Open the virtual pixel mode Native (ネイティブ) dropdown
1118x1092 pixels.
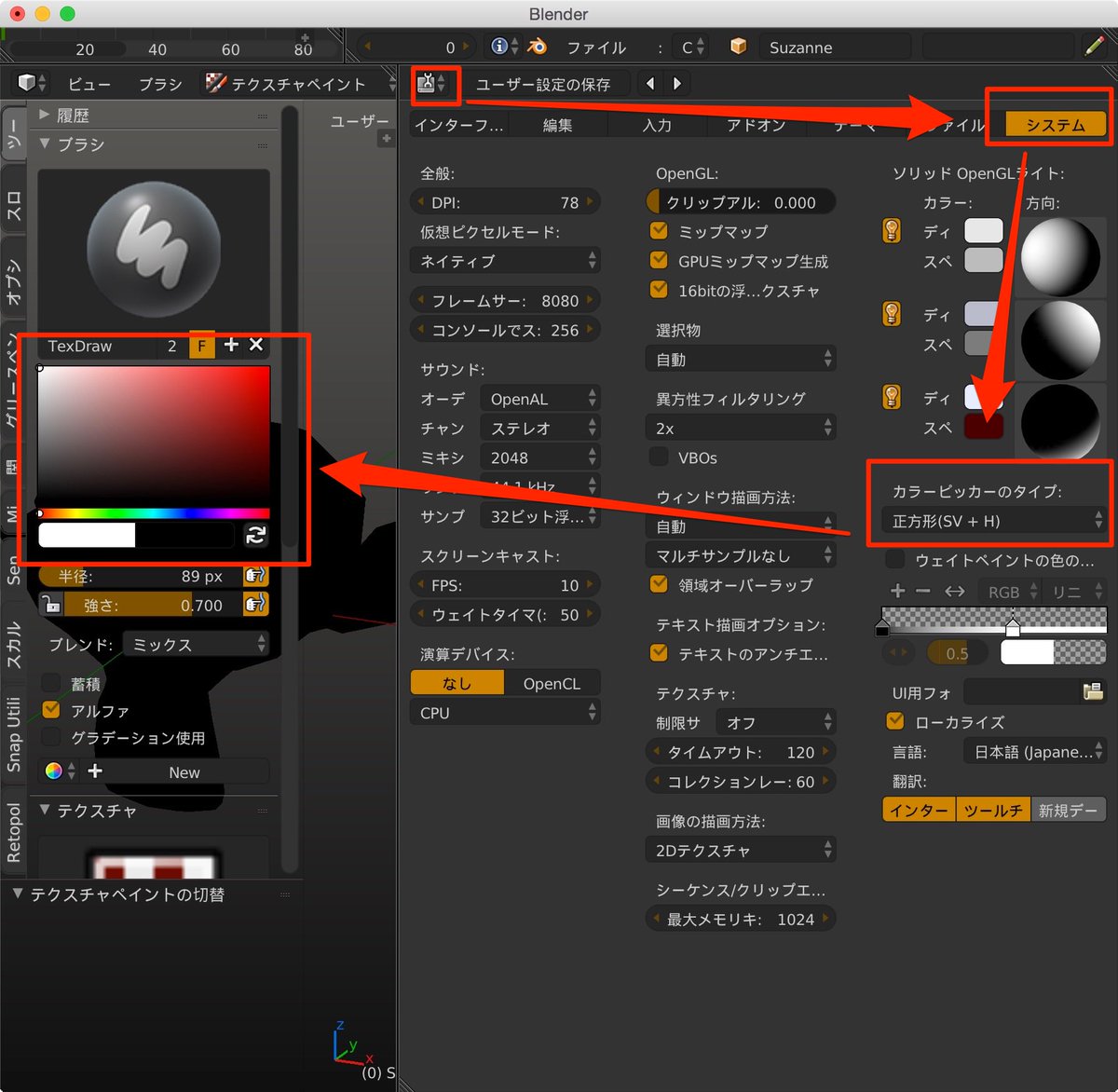pyautogui.click(x=504, y=260)
